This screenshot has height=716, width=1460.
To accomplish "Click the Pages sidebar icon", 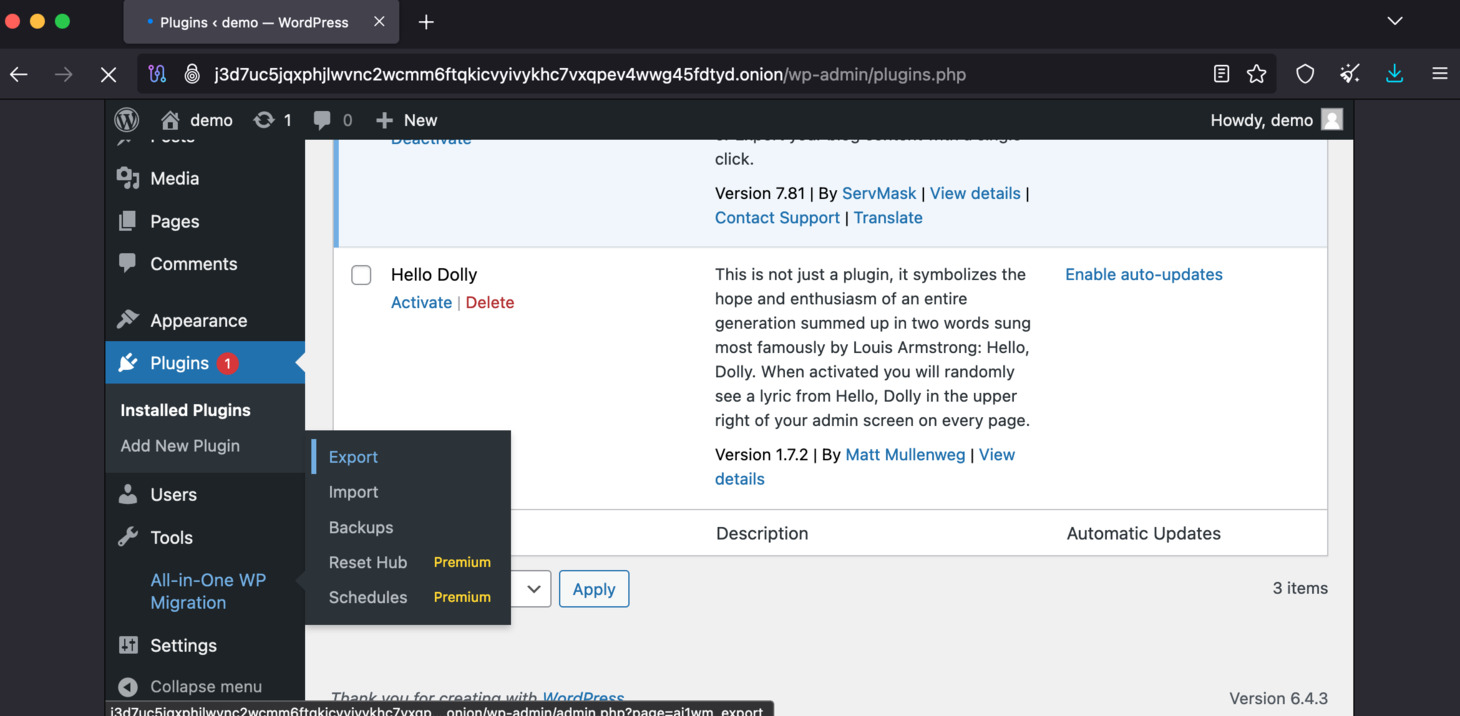I will click(x=128, y=221).
